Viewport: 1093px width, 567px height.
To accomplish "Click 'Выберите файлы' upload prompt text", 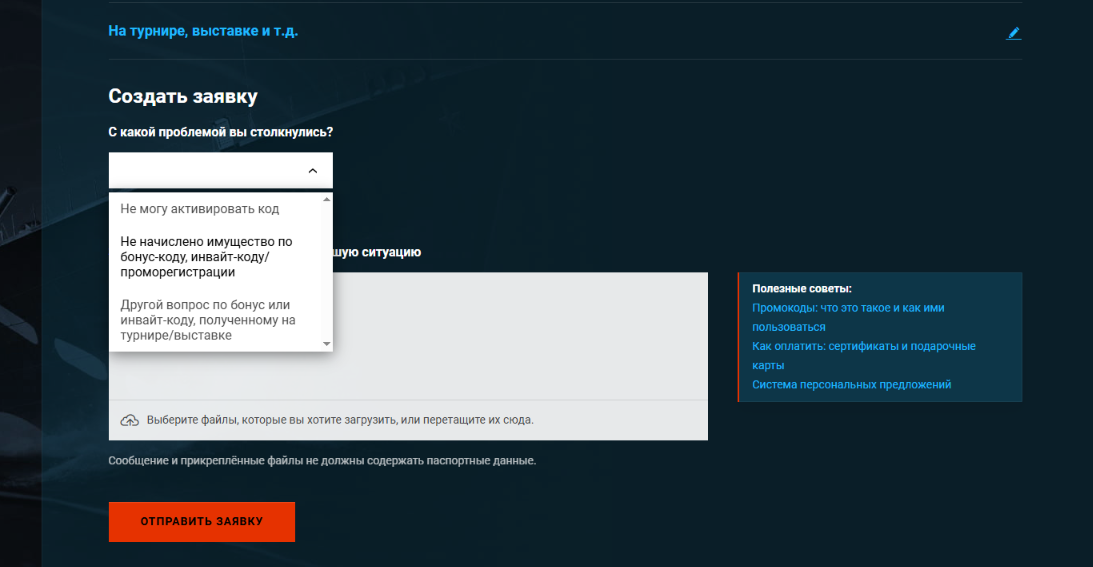I will coord(340,420).
